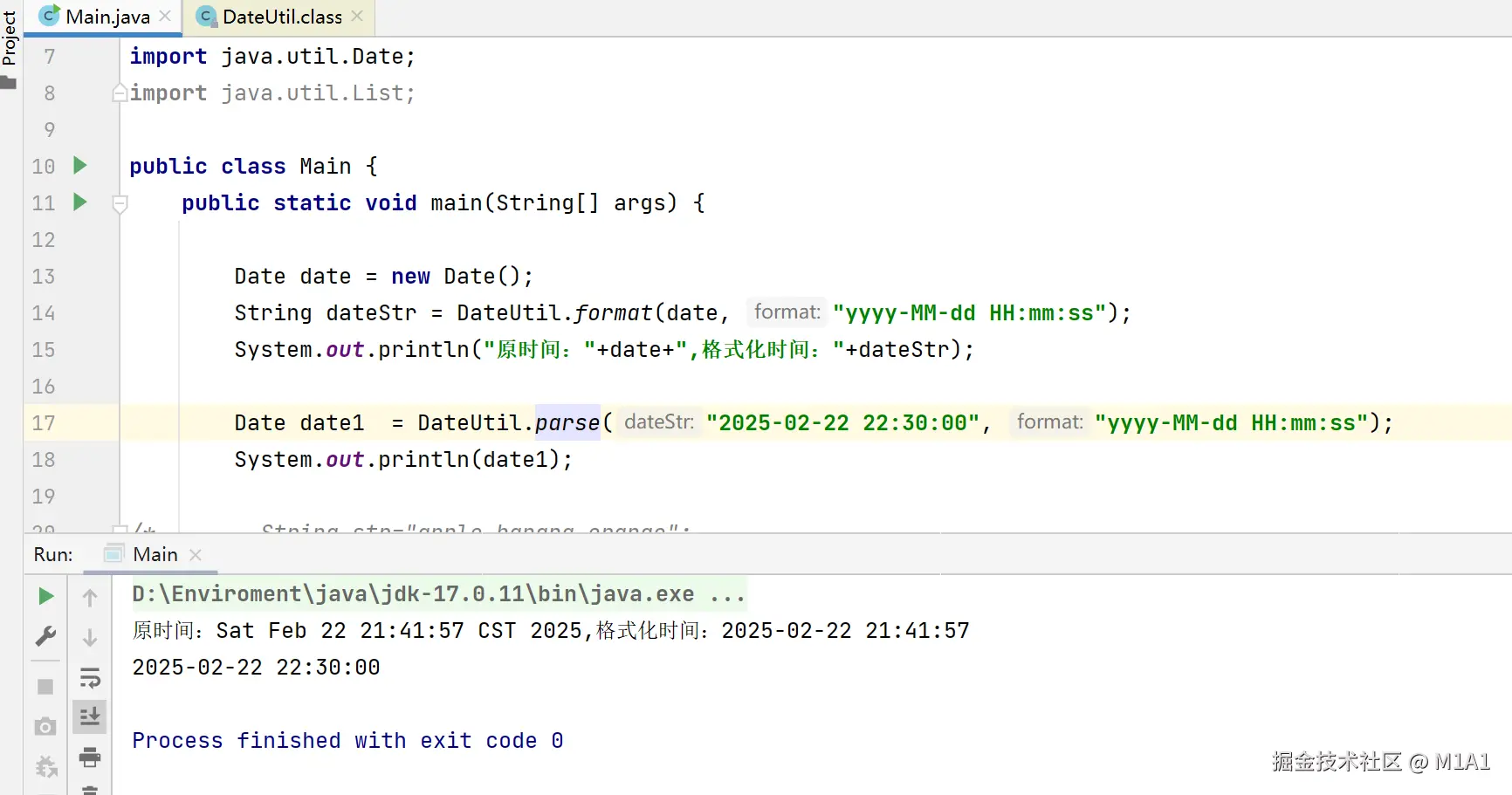Click line number 13 in the gutter
The height and width of the screenshot is (795, 1512).
click(44, 277)
